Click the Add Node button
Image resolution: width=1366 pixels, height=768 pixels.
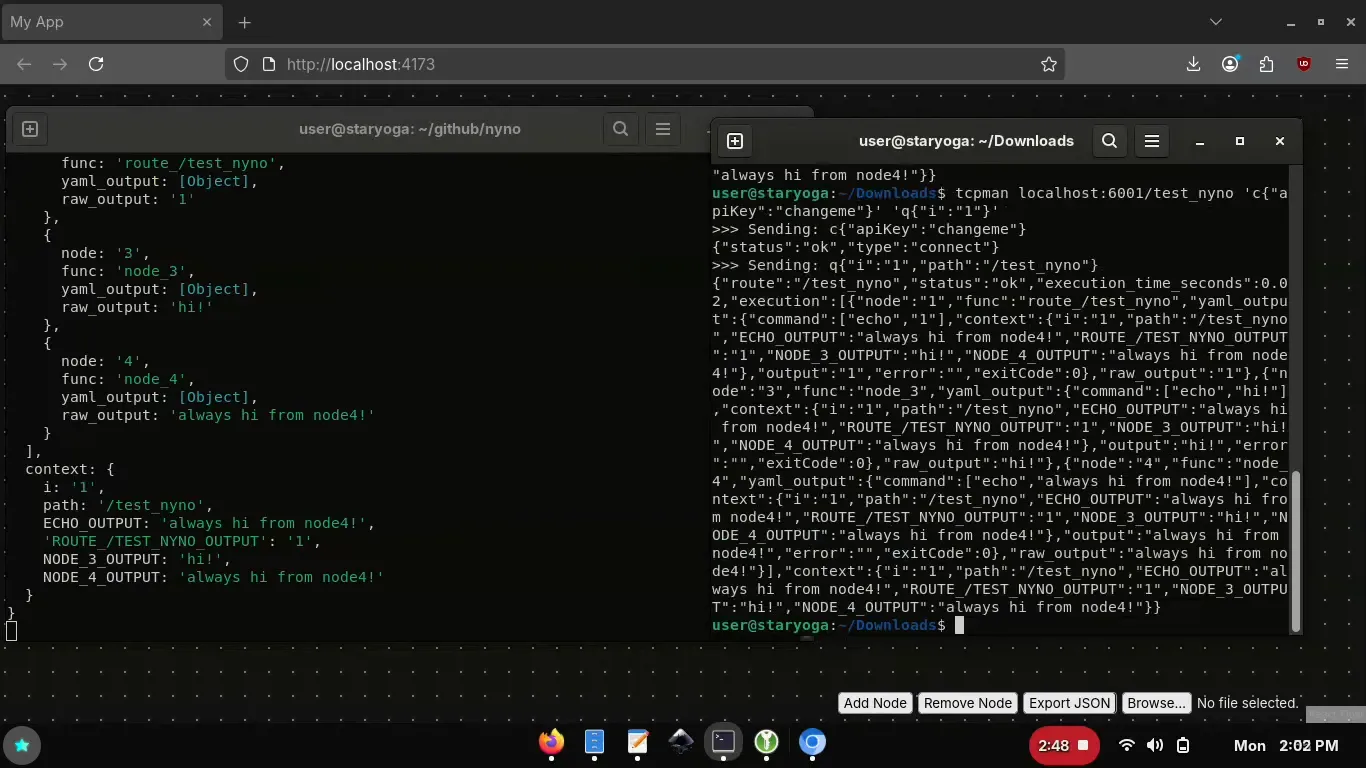point(875,703)
